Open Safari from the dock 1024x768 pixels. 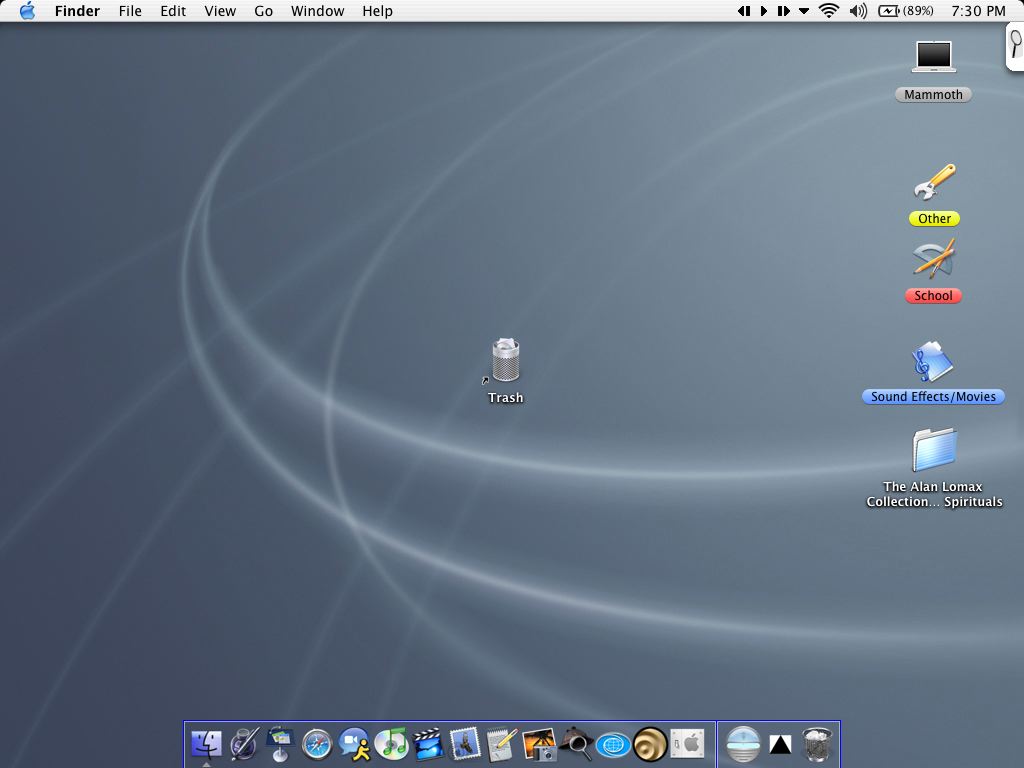[x=317, y=743]
